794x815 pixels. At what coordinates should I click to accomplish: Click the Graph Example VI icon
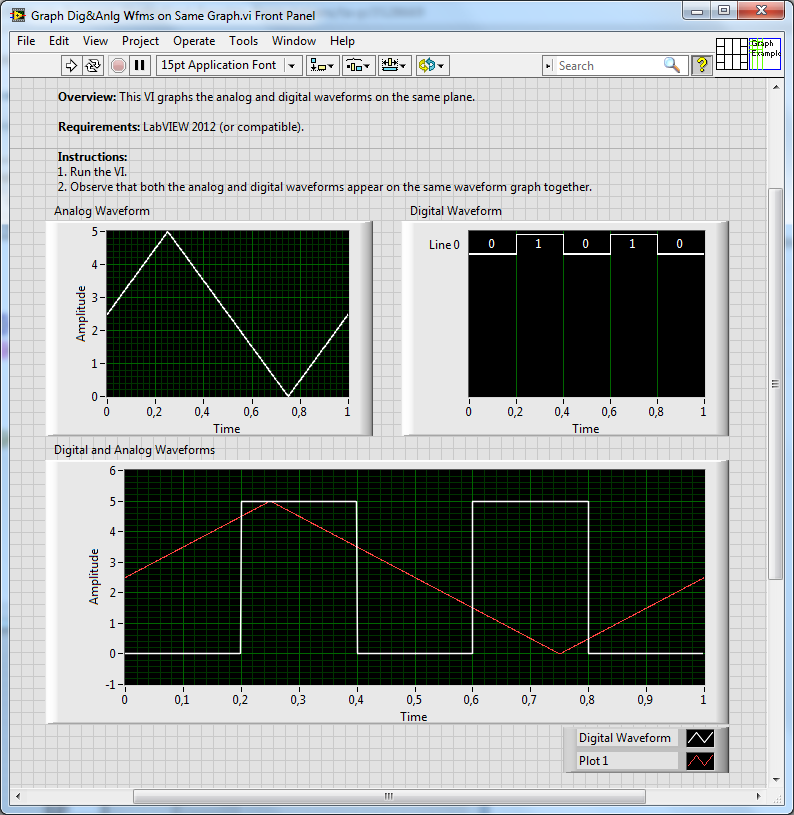tap(765, 54)
